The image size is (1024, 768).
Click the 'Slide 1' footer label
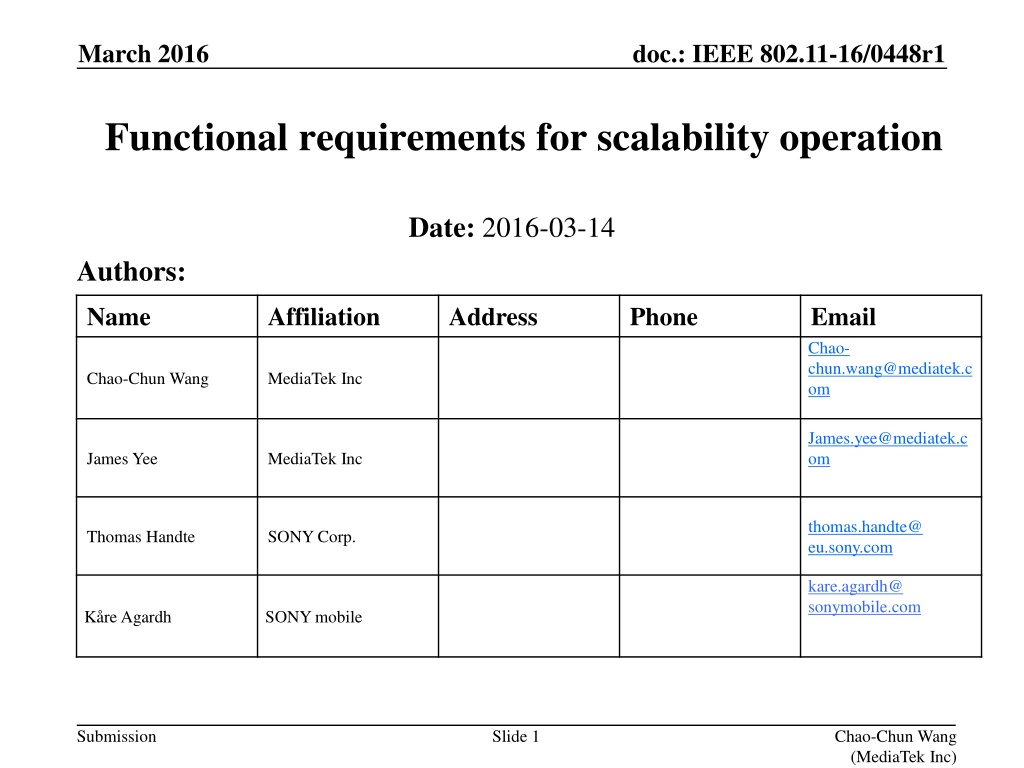[x=516, y=737]
